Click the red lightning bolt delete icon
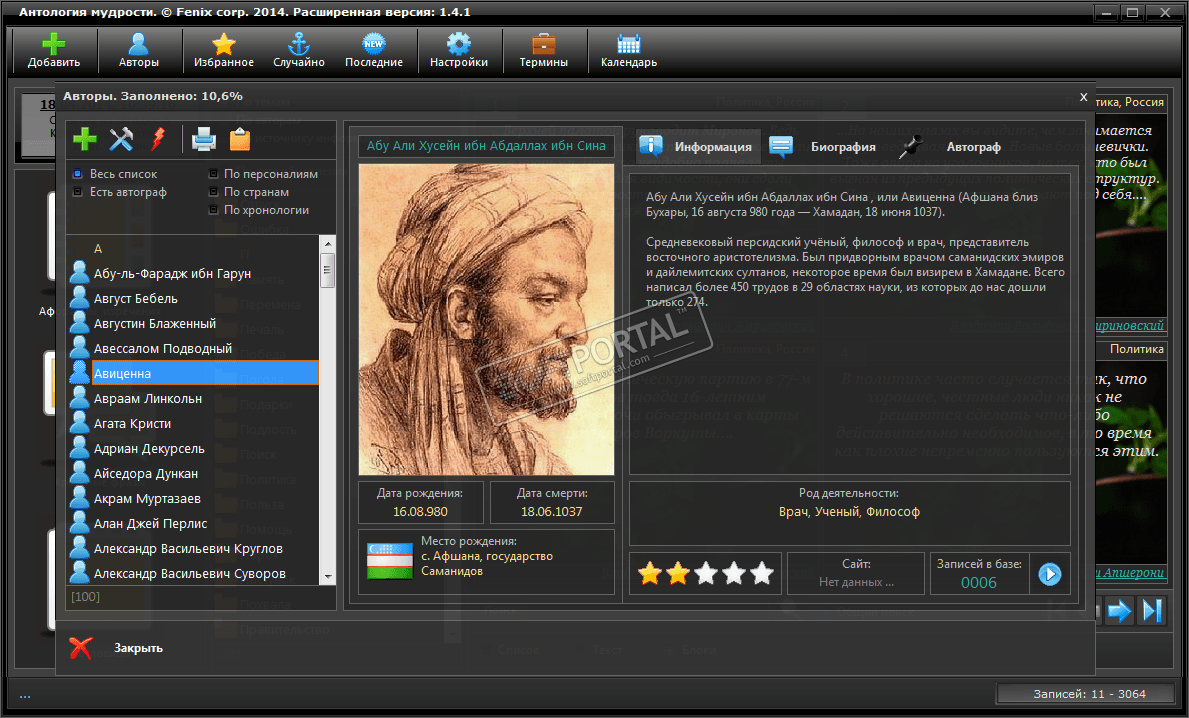Screen dimensions: 1189x718 [x=157, y=138]
